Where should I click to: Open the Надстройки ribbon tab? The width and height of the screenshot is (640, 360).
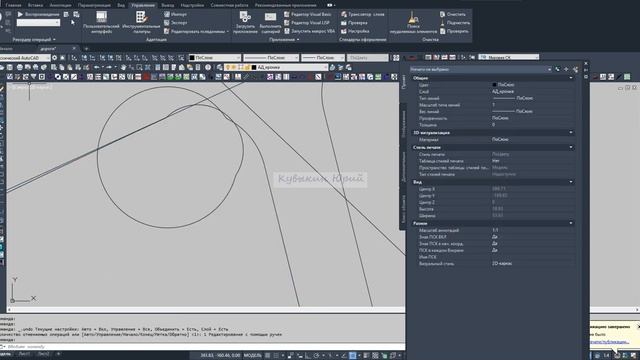tap(192, 5)
